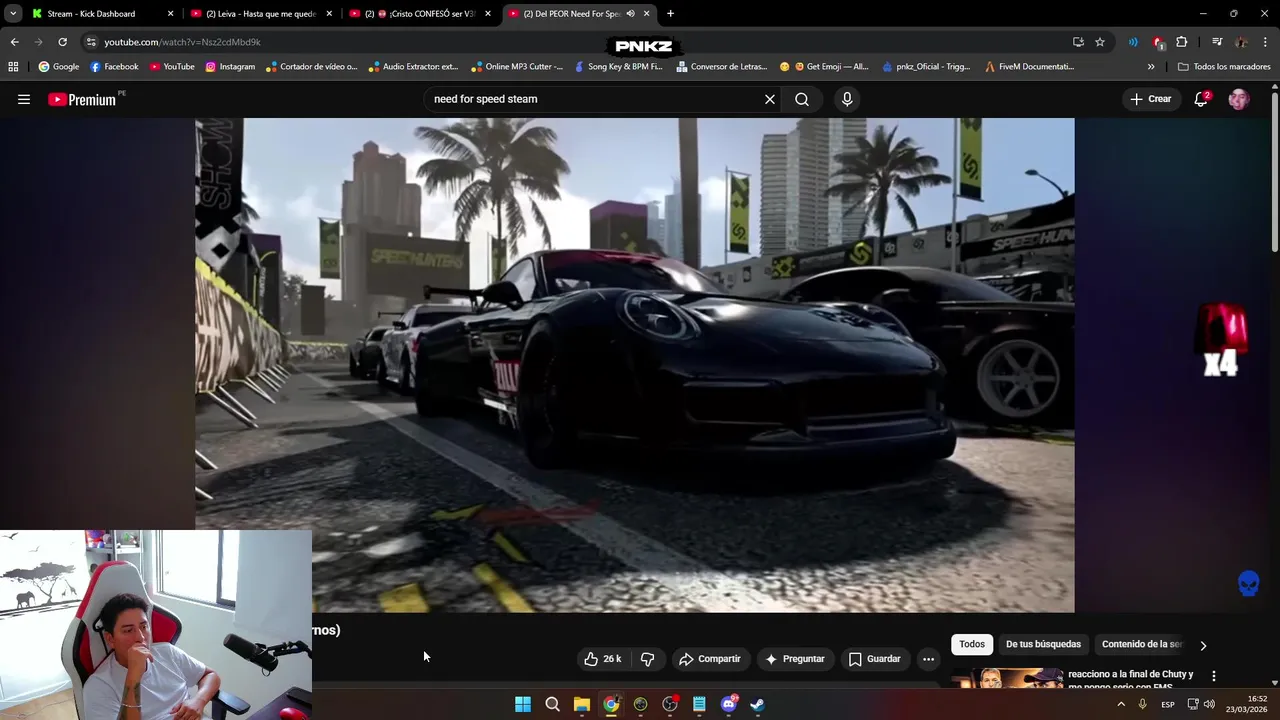This screenshot has width=1280, height=720.
Task: Run search with magnifier button
Action: point(802,99)
